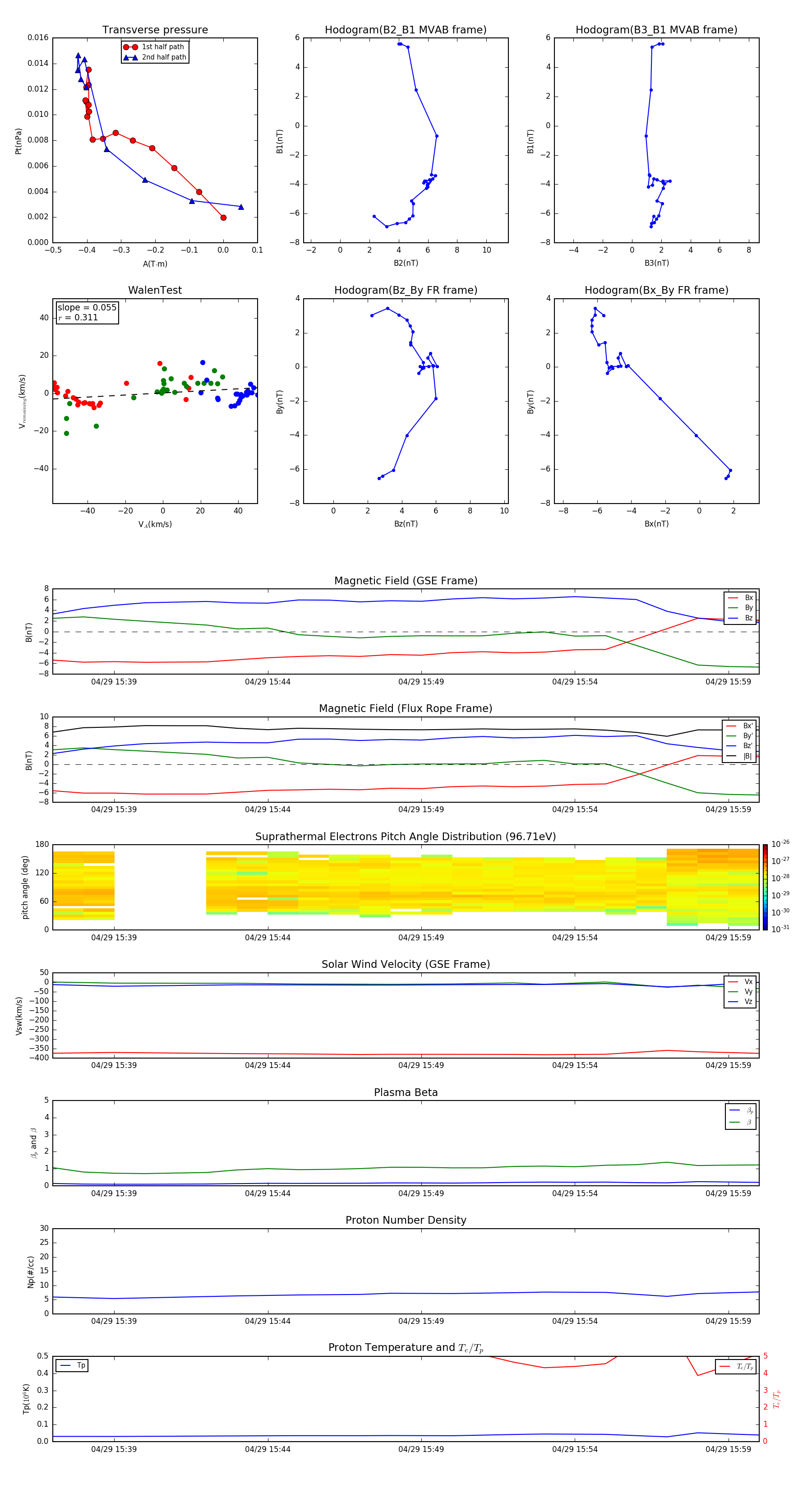The image size is (812, 1489).
Task: Click the 'Vy' velocity legend entry
Action: 740,991
